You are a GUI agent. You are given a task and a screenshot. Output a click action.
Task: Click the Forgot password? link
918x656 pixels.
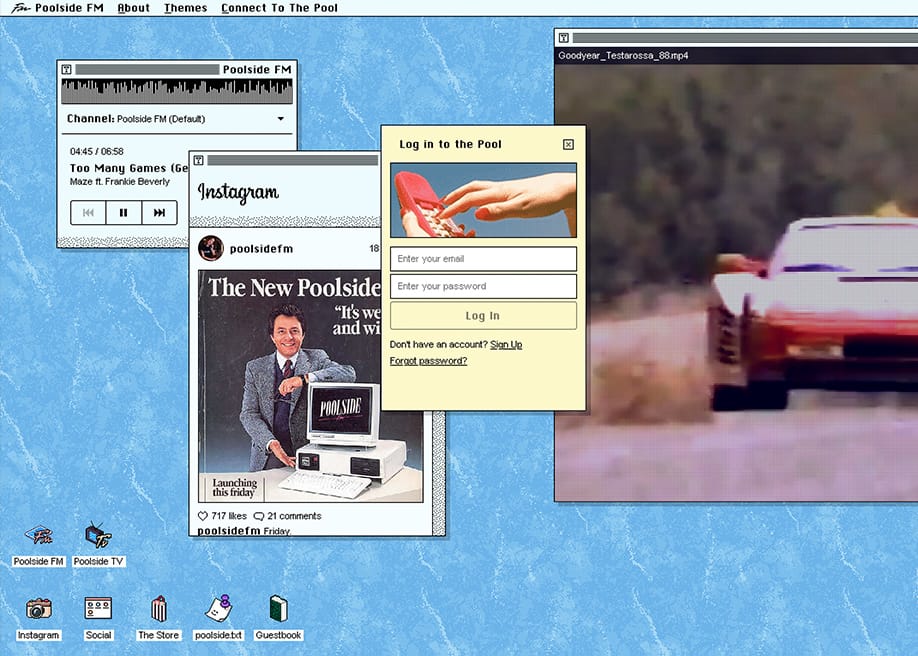[429, 361]
